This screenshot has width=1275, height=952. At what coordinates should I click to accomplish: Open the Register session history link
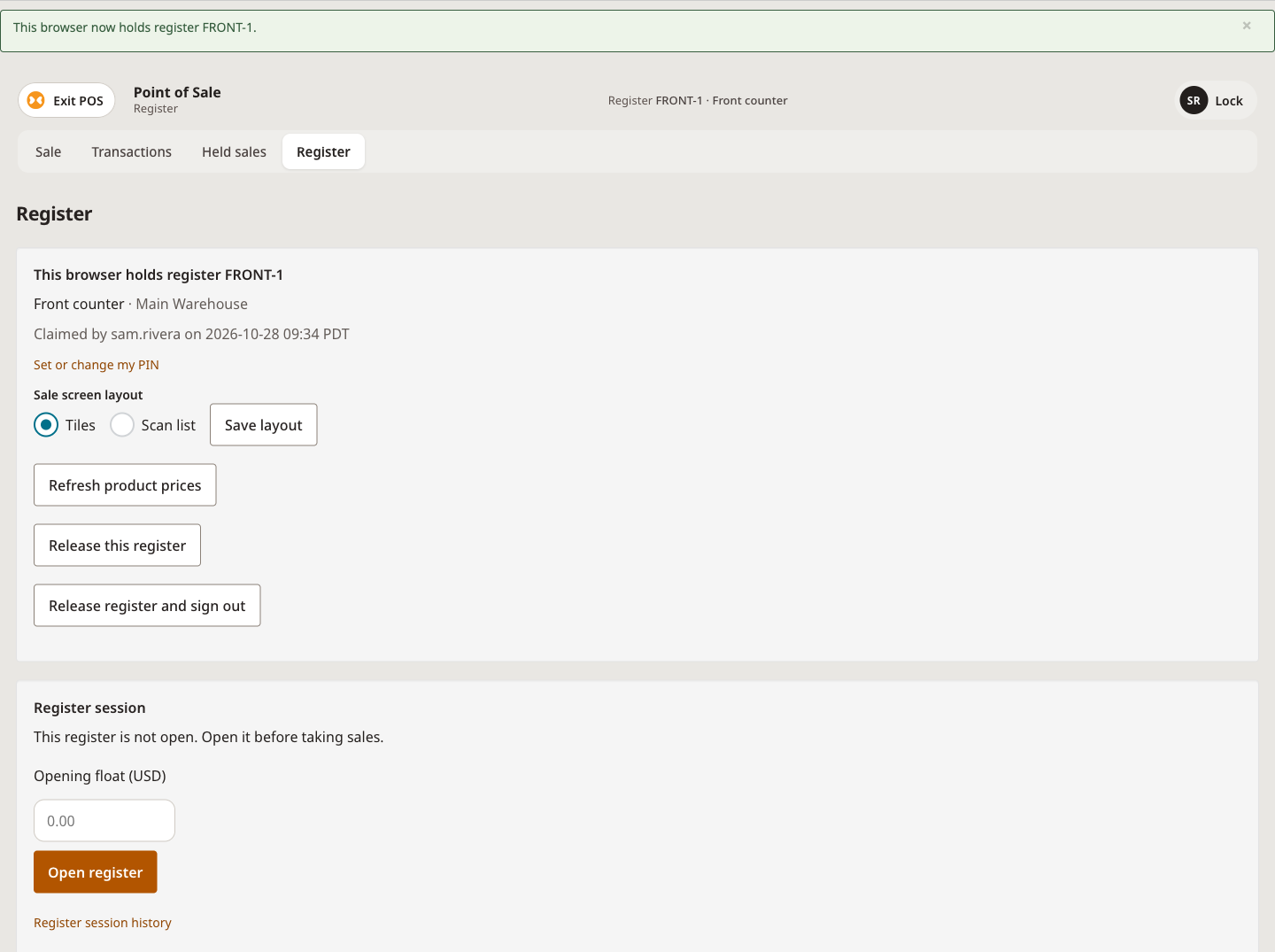pos(103,923)
